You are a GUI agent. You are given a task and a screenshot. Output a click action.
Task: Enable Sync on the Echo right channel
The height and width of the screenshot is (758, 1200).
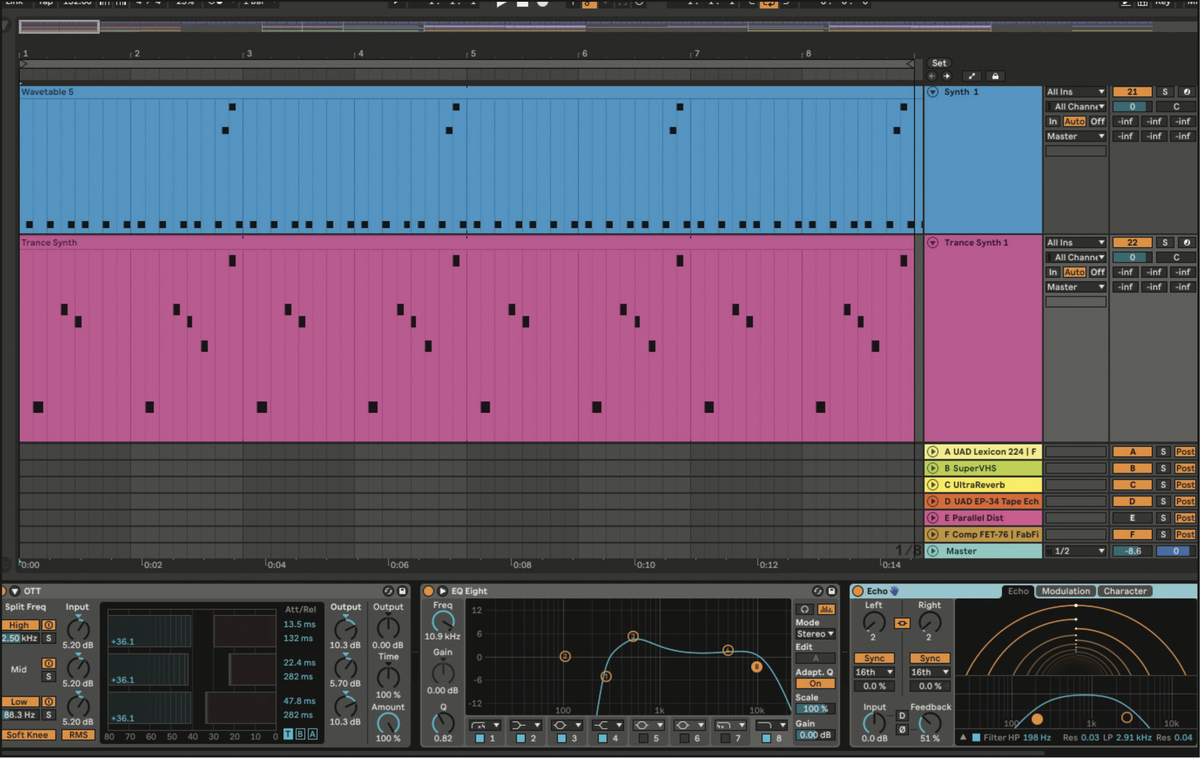click(x=928, y=658)
